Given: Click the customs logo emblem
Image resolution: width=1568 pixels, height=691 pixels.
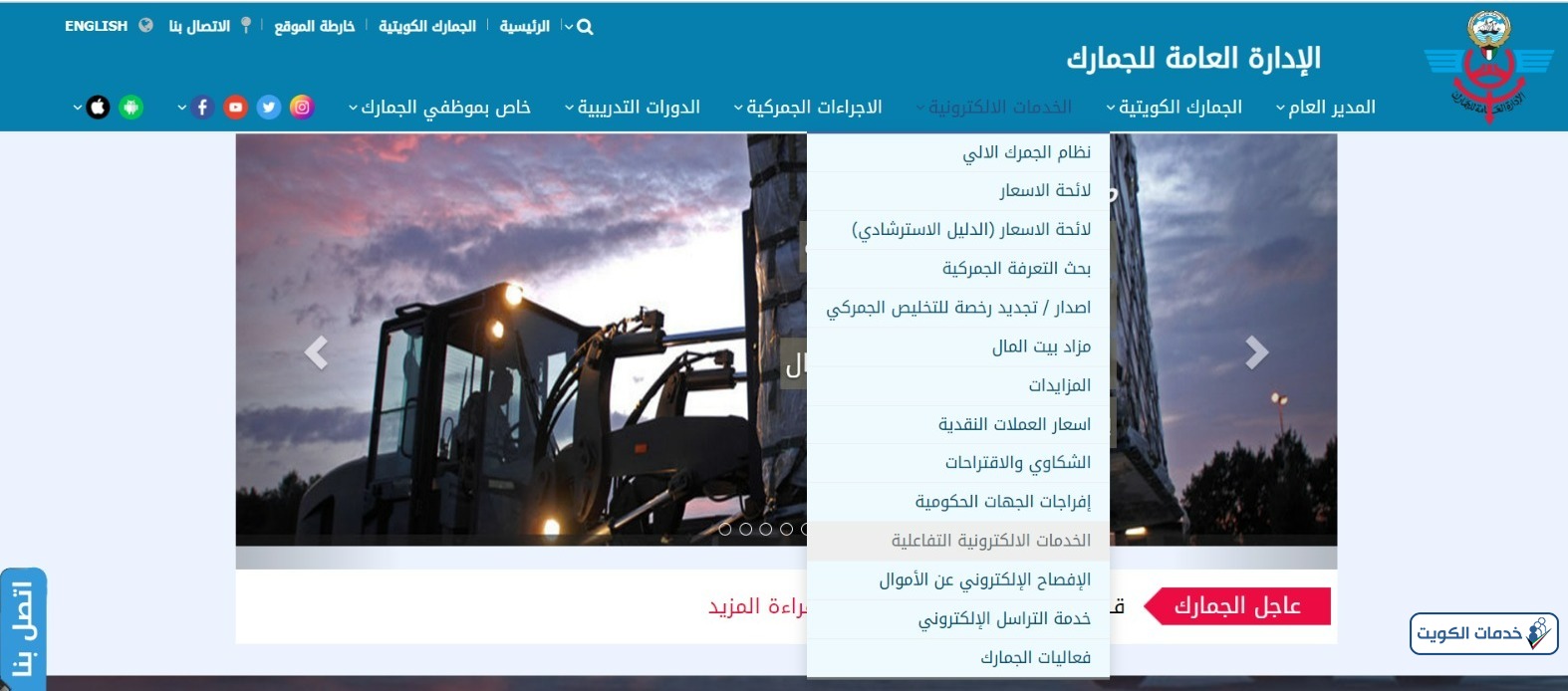Looking at the screenshot, I should [x=1488, y=66].
